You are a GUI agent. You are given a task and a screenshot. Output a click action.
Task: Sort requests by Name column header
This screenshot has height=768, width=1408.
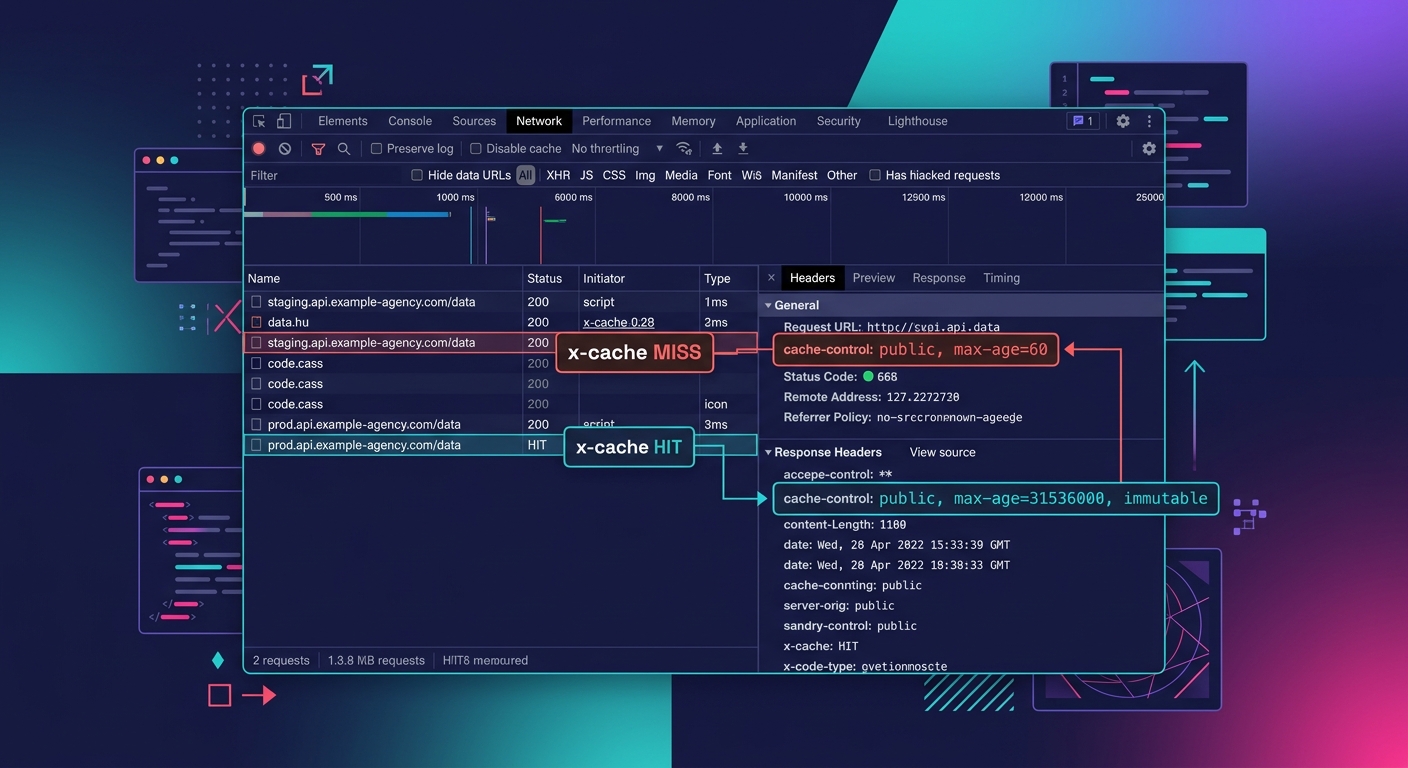coord(384,279)
